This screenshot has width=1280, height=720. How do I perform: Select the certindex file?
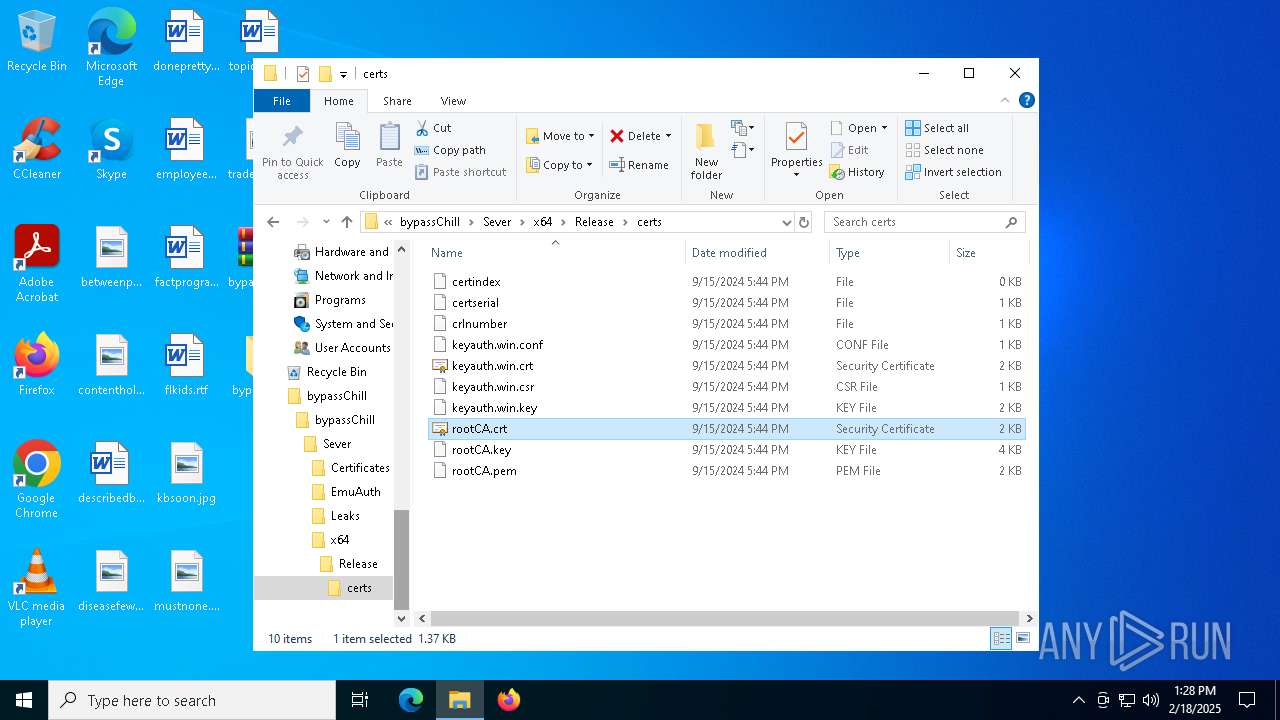point(727,282)
